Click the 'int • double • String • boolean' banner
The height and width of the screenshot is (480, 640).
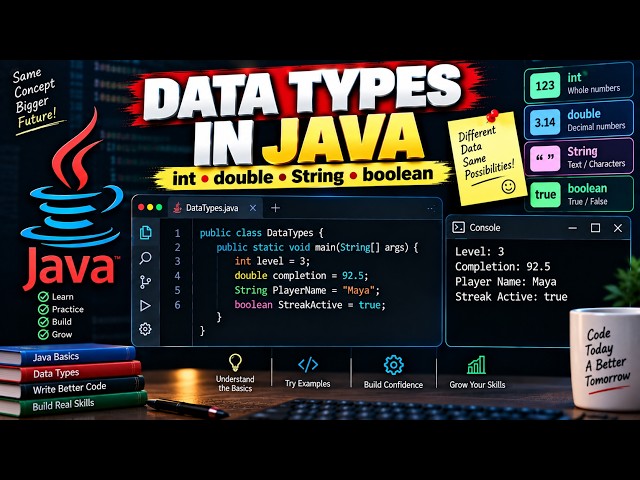[x=303, y=176]
